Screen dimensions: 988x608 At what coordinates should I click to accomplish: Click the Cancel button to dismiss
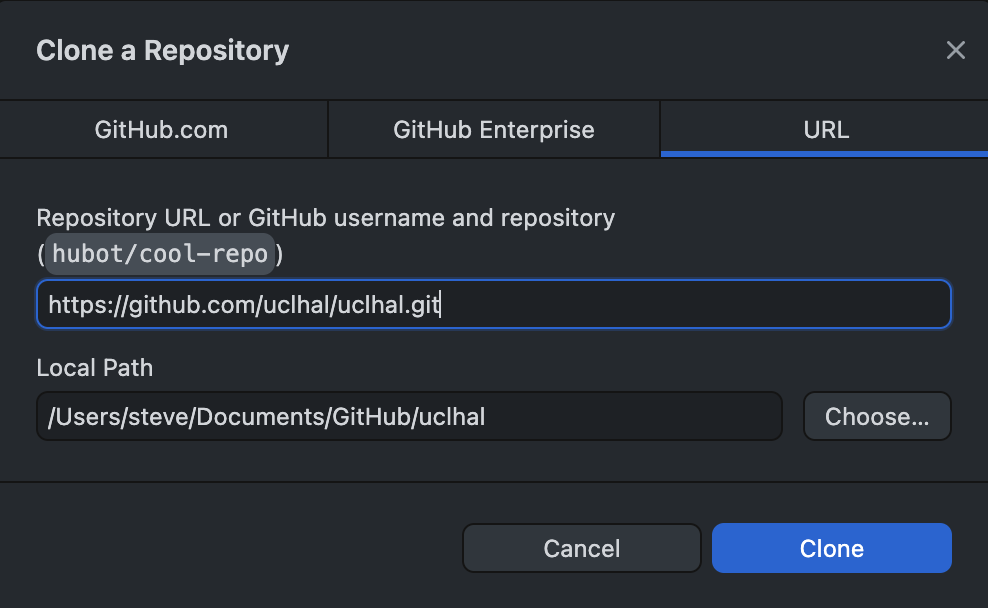tap(581, 548)
